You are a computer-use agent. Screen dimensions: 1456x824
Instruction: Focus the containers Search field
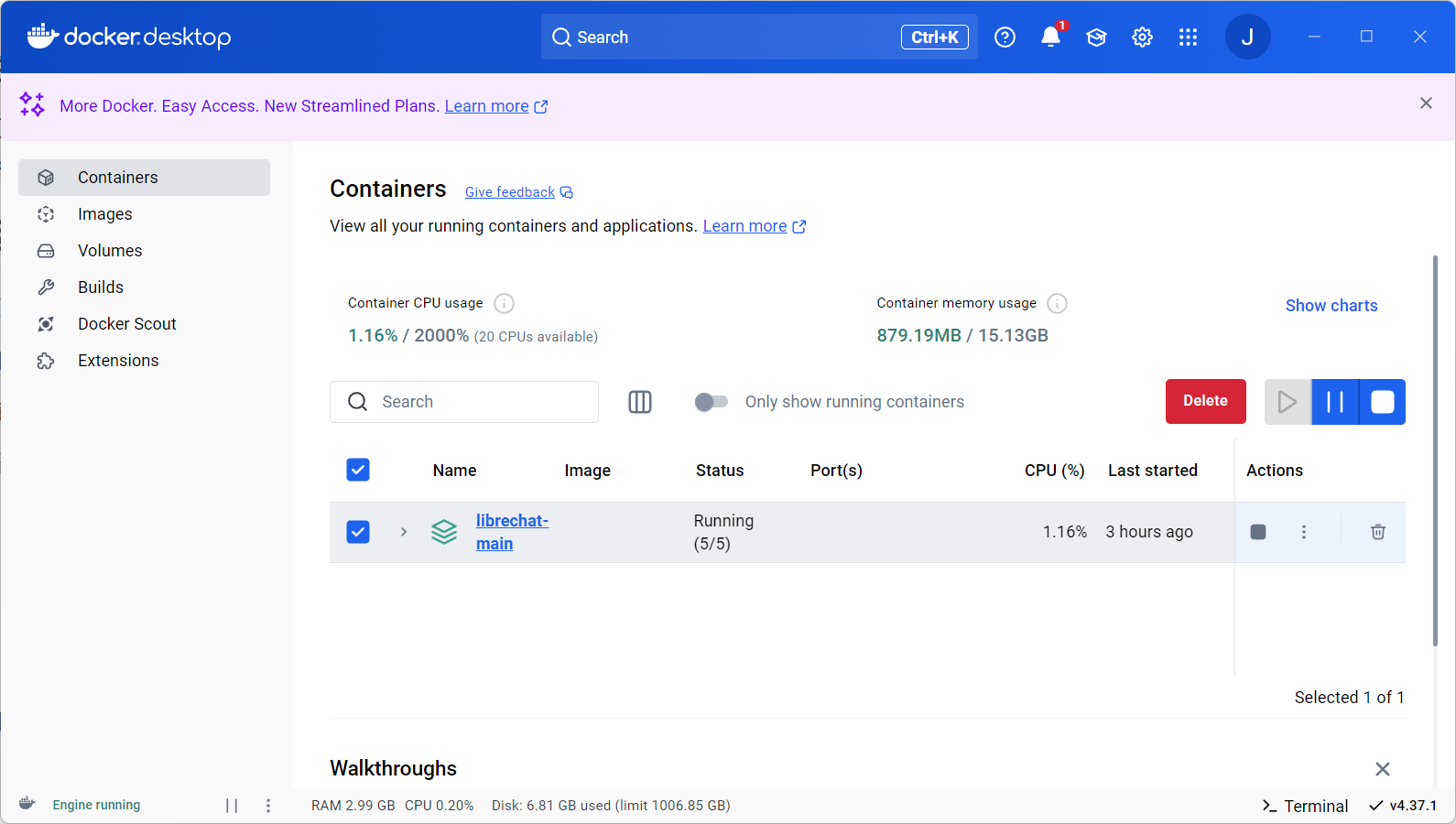pyautogui.click(x=464, y=402)
